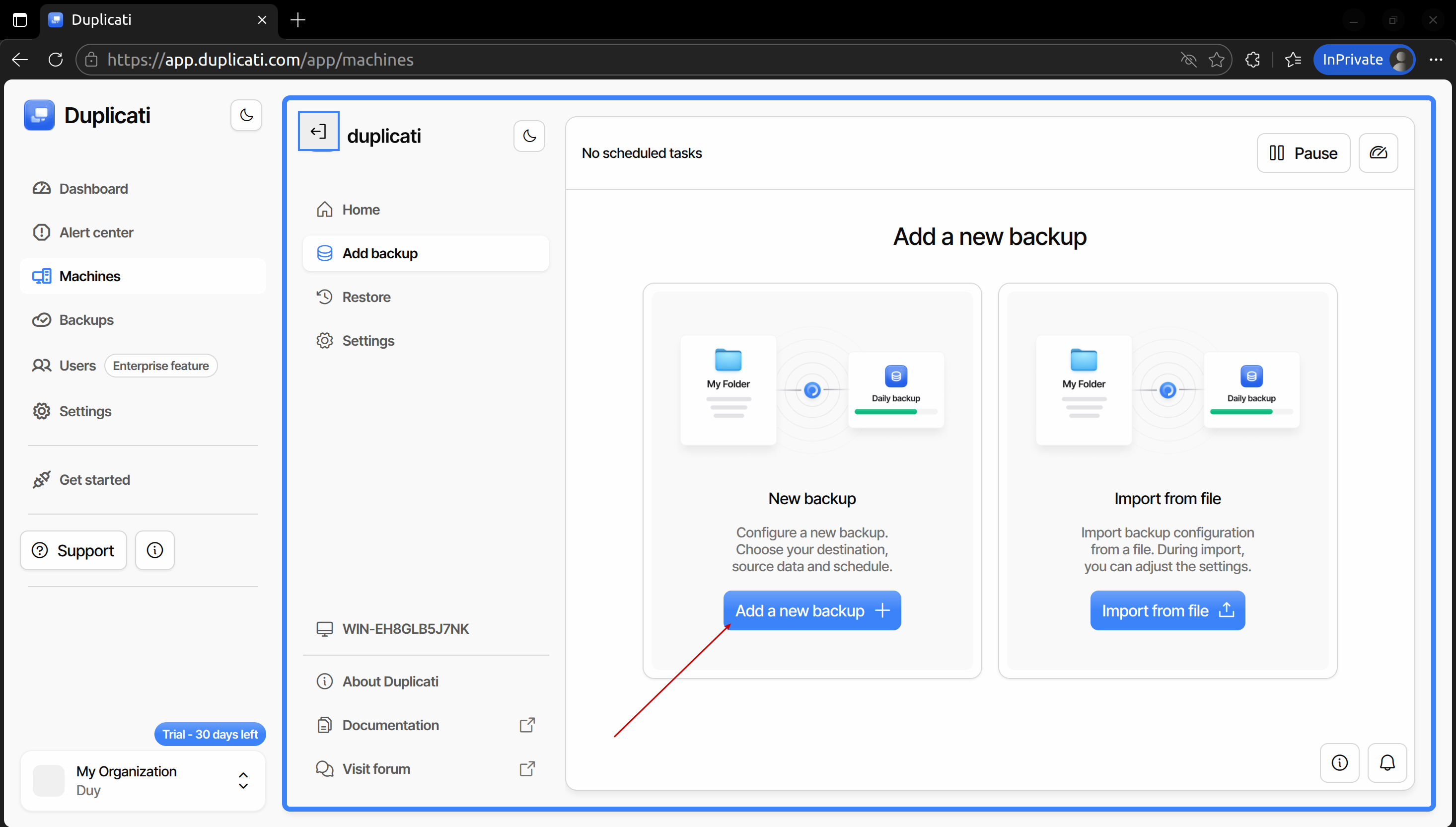Image resolution: width=1456 pixels, height=827 pixels.
Task: Open the Dashboard from sidebar
Action: pos(93,189)
